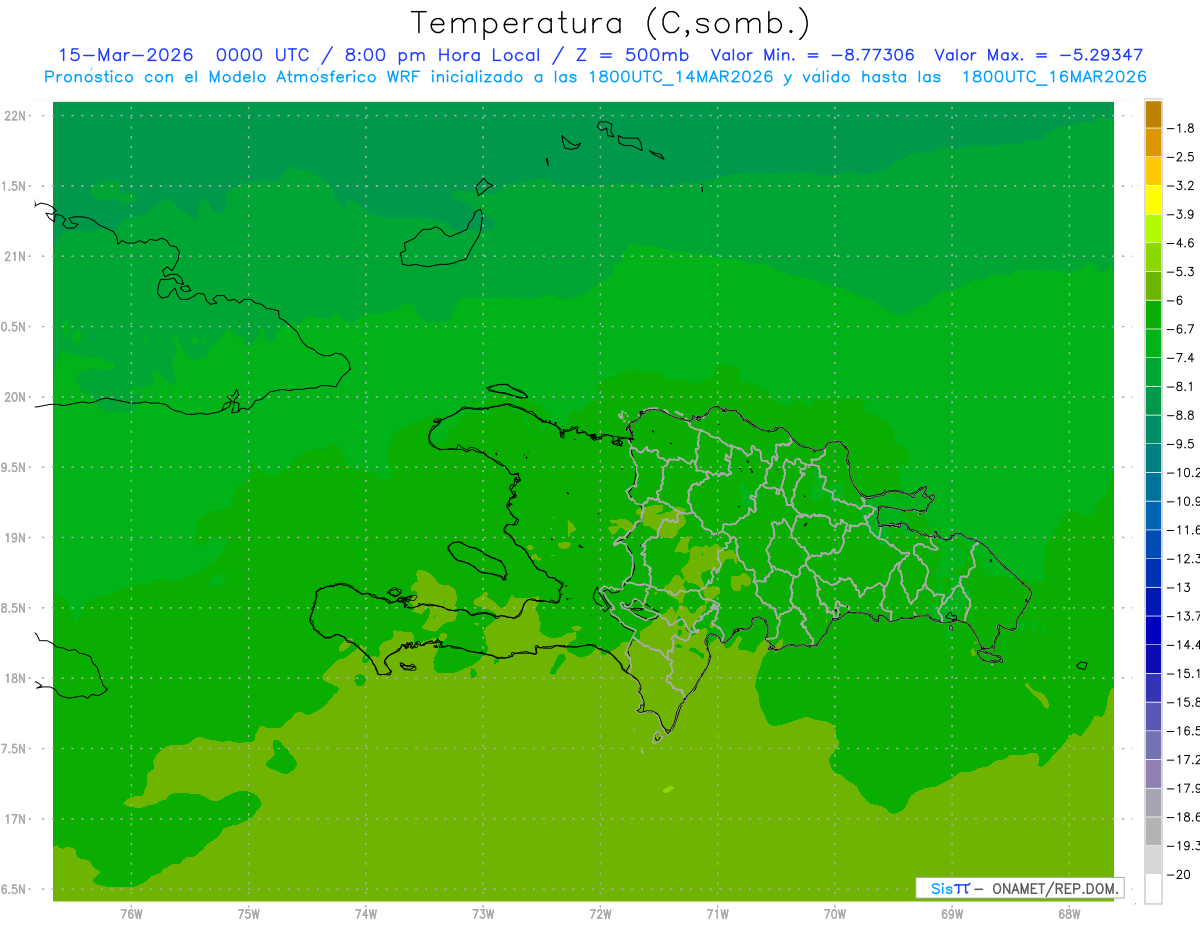
Task: Click the "-20" color scale label
Action: coord(1181,875)
